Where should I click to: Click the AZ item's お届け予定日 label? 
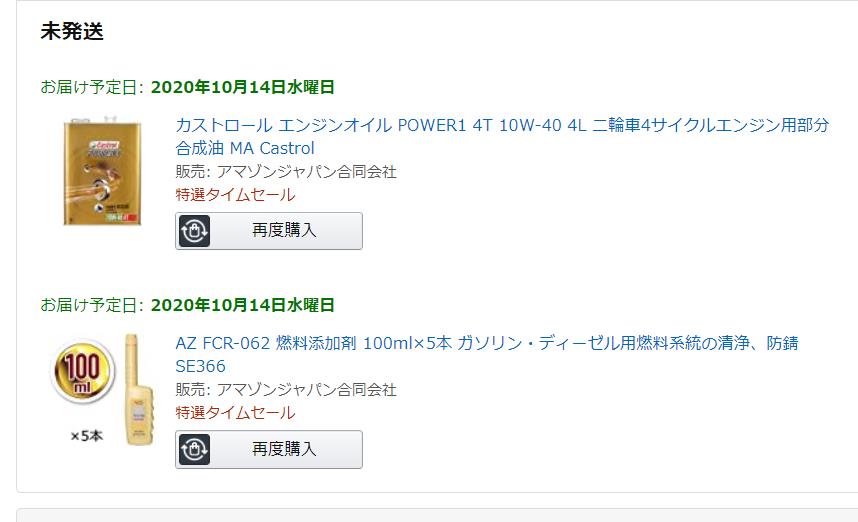(92, 305)
